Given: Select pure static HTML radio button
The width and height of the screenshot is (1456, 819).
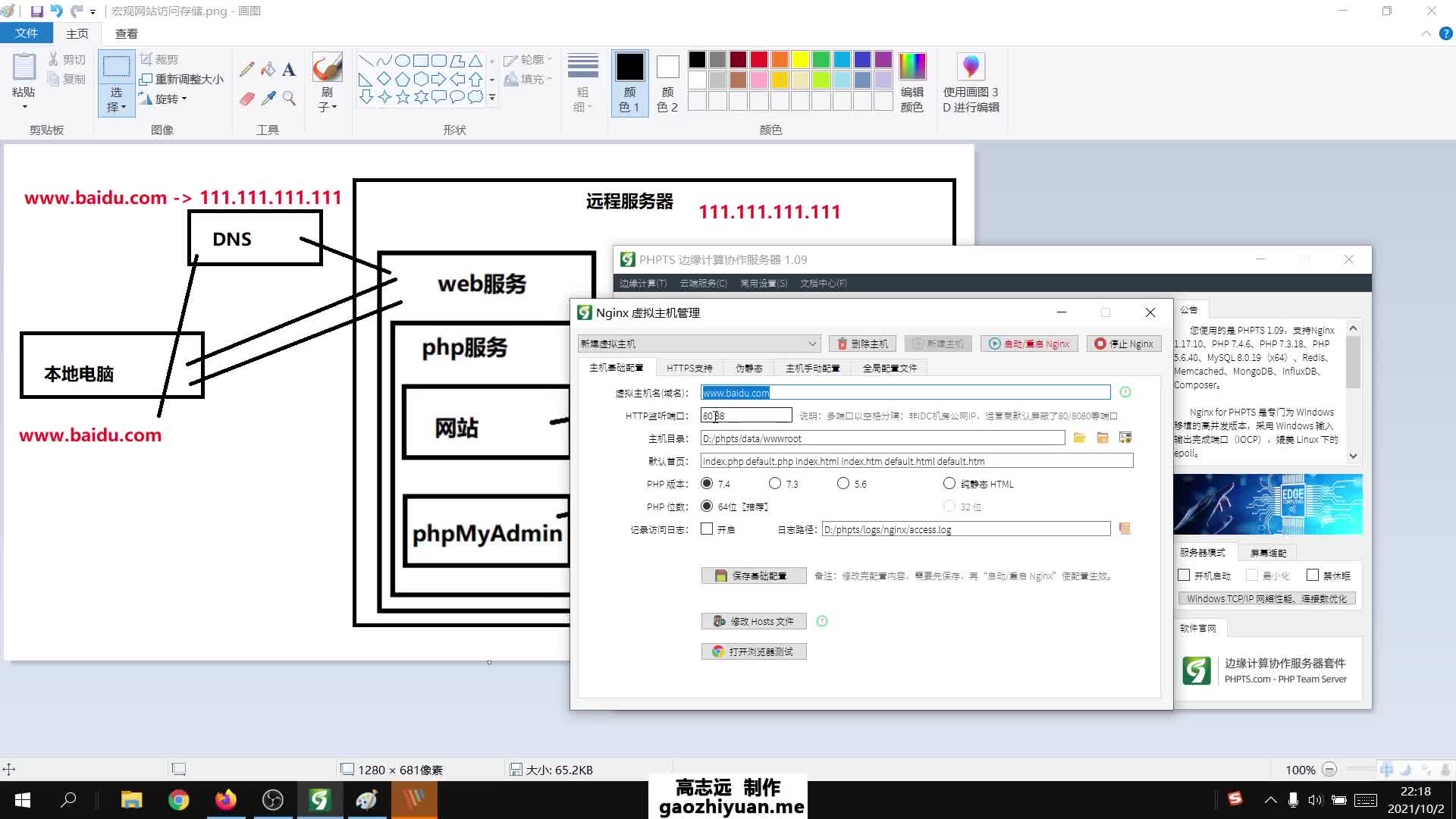Looking at the screenshot, I should point(949,483).
